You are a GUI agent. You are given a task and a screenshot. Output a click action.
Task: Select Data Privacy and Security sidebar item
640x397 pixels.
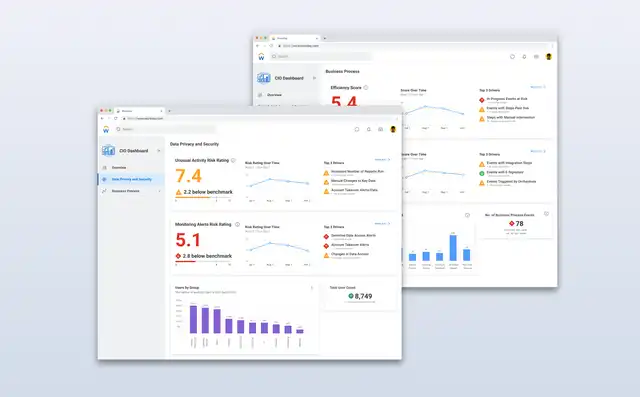point(131,179)
